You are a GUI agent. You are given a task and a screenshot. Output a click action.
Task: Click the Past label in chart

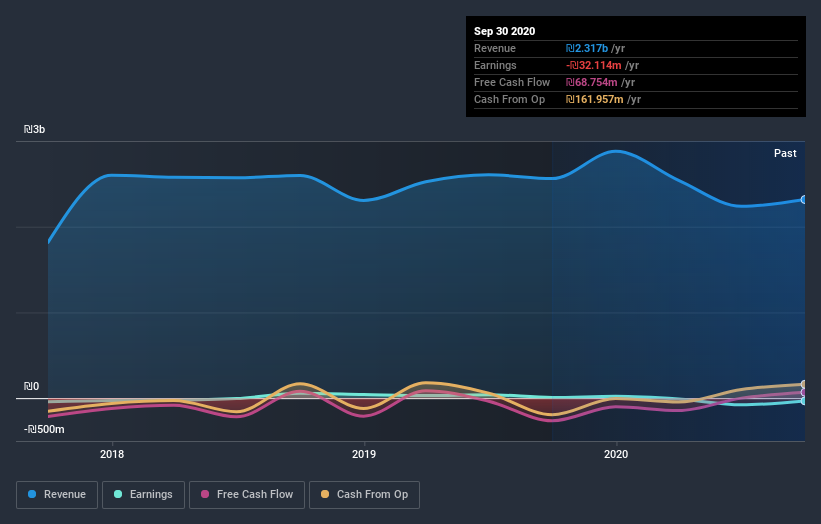[785, 153]
